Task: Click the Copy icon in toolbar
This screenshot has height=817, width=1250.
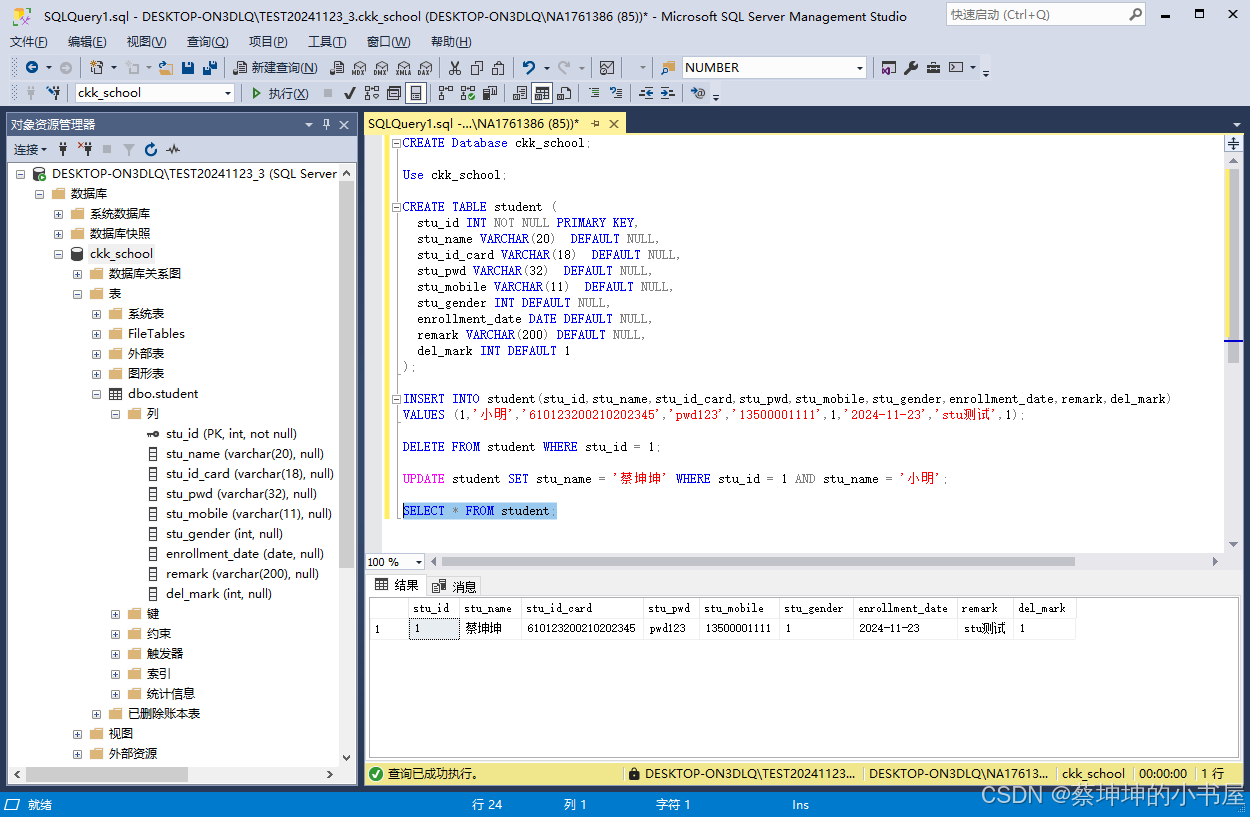Action: click(477, 68)
